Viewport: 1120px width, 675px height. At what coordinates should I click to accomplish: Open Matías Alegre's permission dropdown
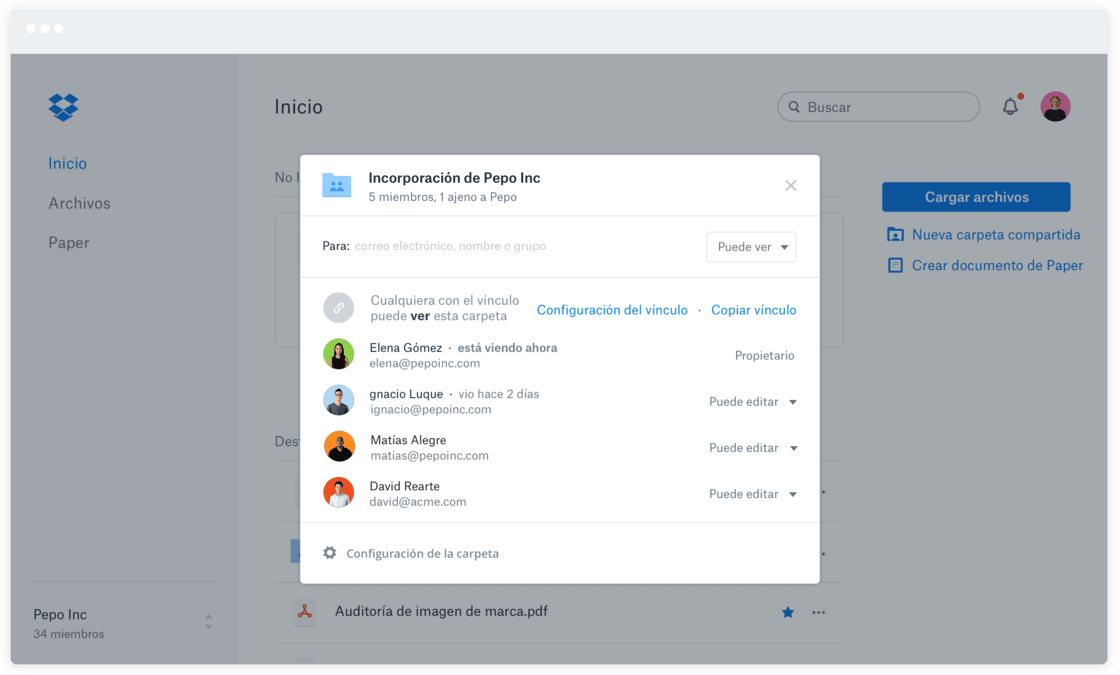click(x=753, y=448)
